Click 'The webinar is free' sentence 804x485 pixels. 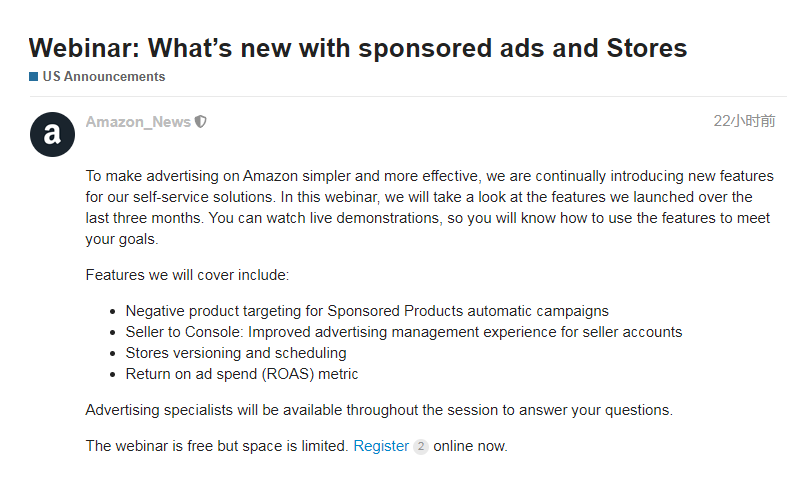click(217, 446)
